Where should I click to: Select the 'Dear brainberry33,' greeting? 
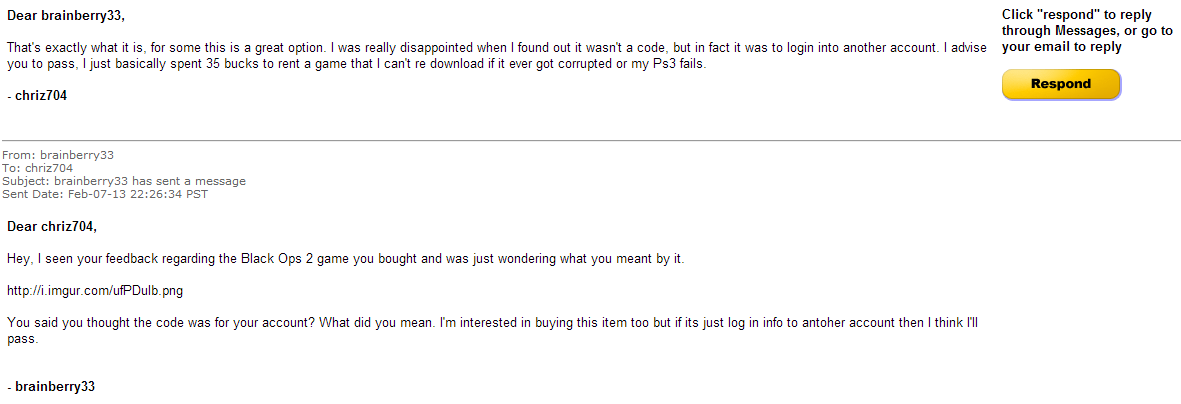click(x=61, y=15)
